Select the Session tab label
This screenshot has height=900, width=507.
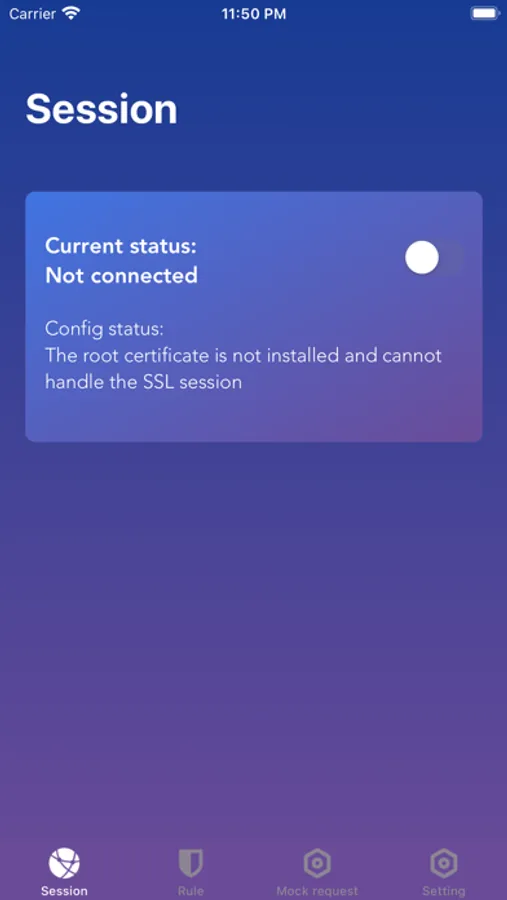coord(64,891)
